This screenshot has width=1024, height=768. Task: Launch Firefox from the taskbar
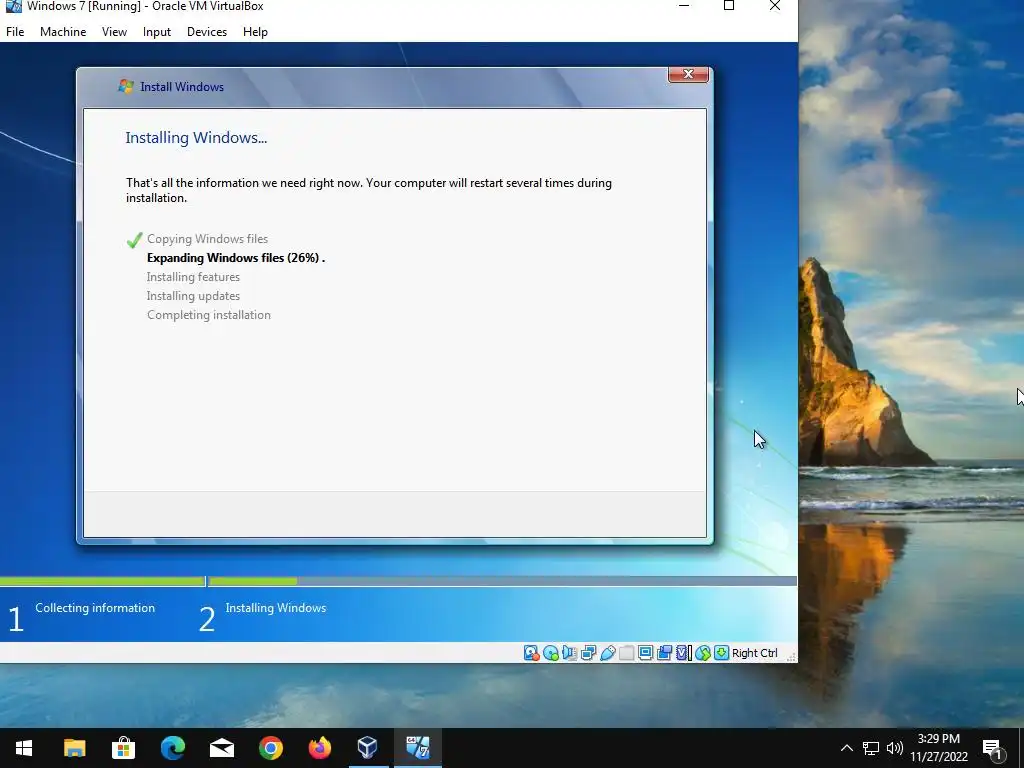[x=319, y=748]
